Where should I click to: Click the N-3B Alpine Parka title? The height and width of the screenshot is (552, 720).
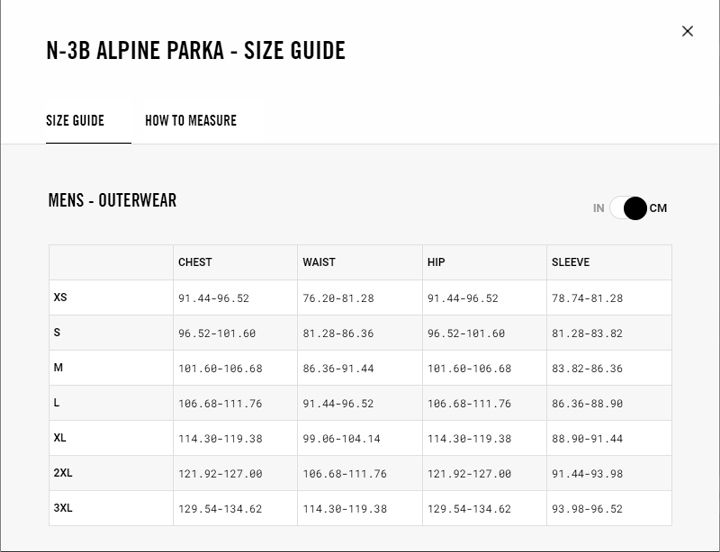195,50
